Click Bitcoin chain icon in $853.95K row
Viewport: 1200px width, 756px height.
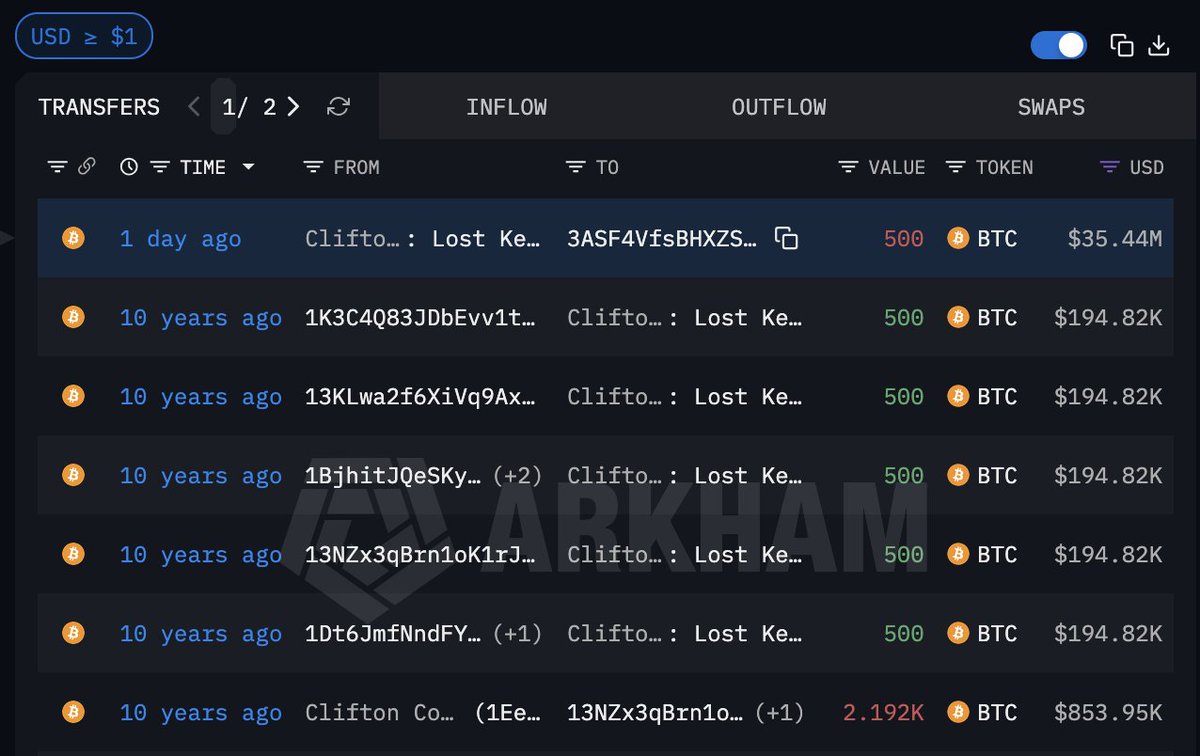click(x=73, y=712)
